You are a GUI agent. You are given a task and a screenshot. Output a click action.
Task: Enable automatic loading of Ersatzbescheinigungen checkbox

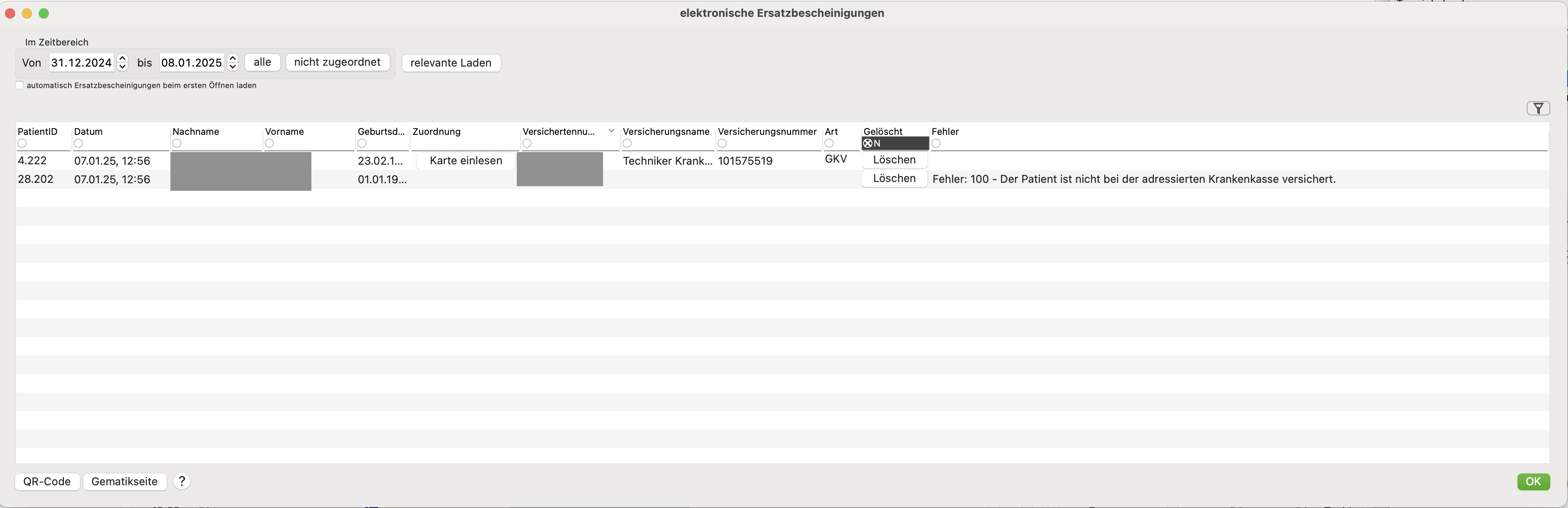pyautogui.click(x=19, y=85)
